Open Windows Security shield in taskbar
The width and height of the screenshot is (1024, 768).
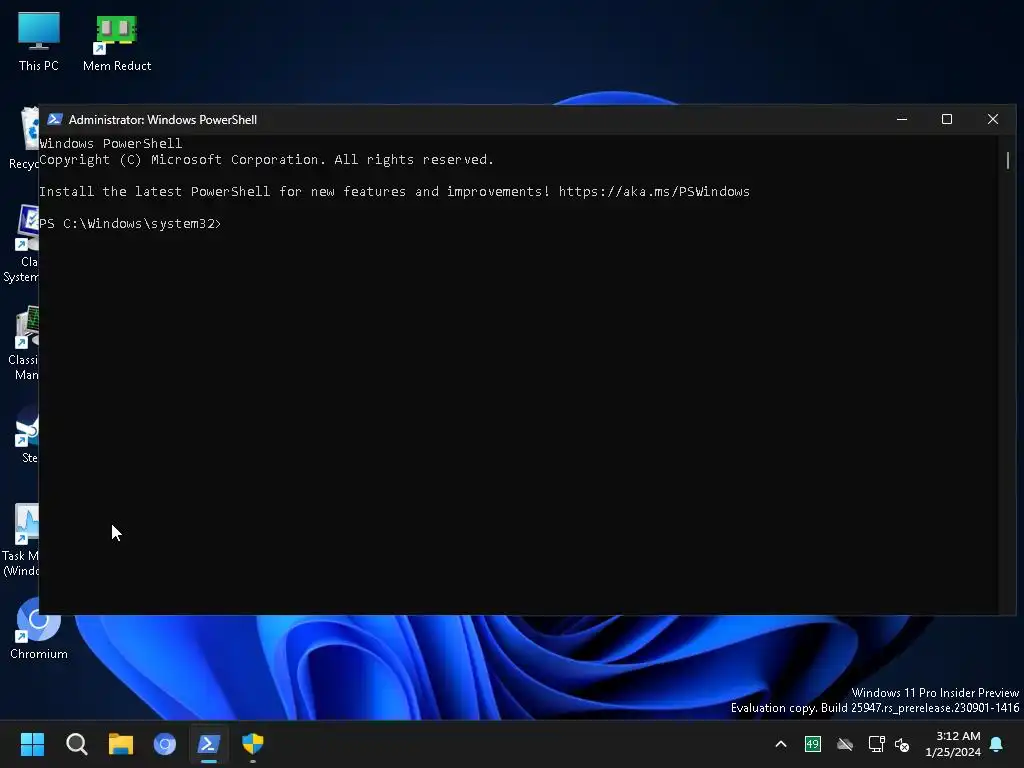pos(253,744)
